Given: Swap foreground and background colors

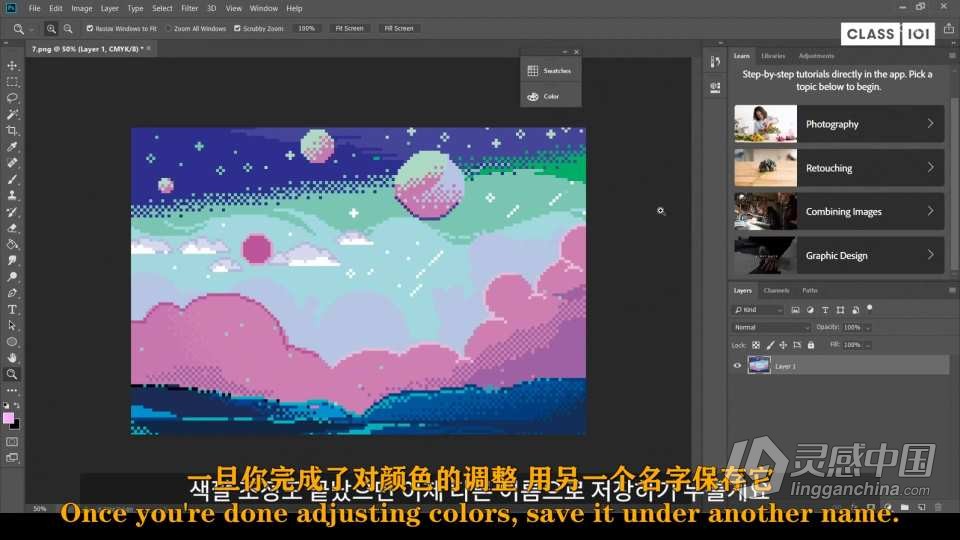Looking at the screenshot, I should pos(17,405).
